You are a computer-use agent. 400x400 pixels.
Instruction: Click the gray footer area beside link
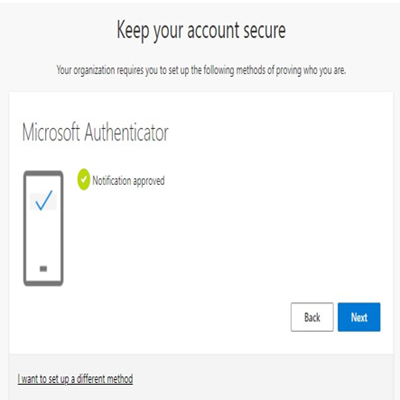[263, 378]
